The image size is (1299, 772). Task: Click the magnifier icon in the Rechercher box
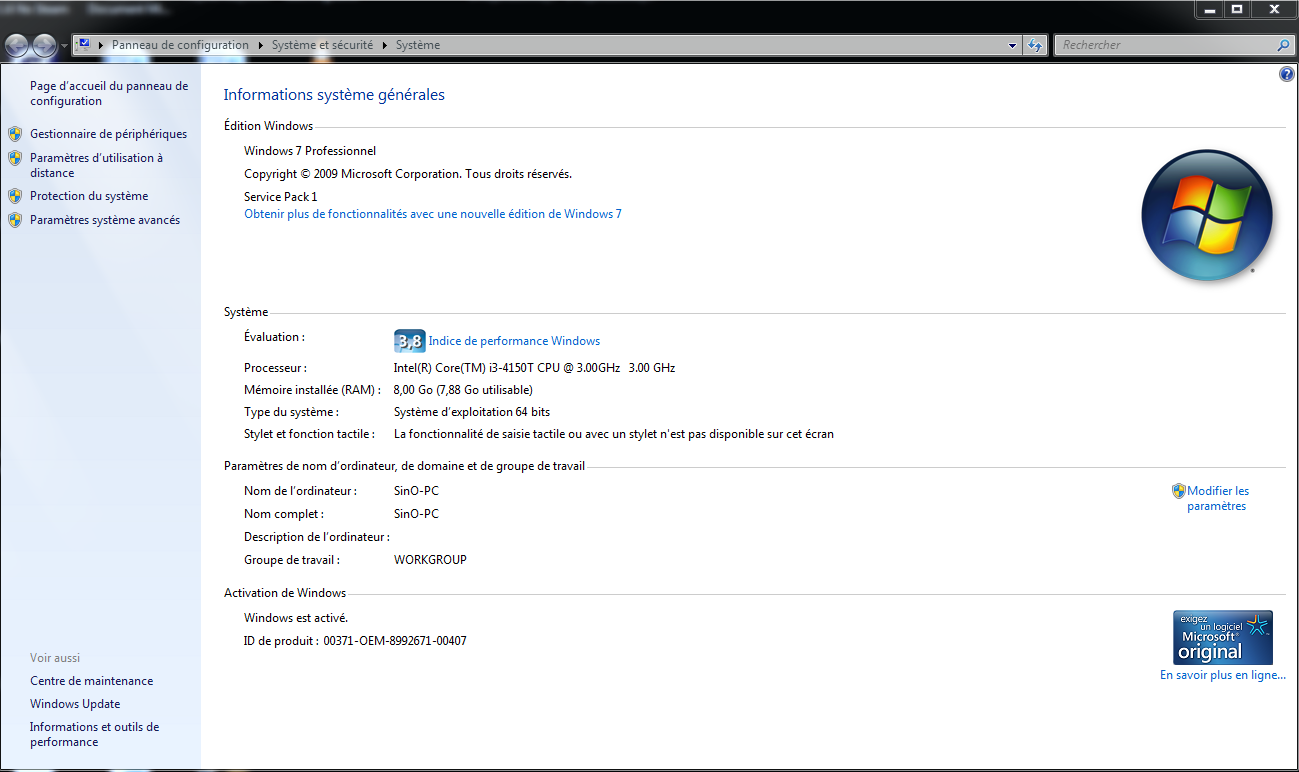1284,45
